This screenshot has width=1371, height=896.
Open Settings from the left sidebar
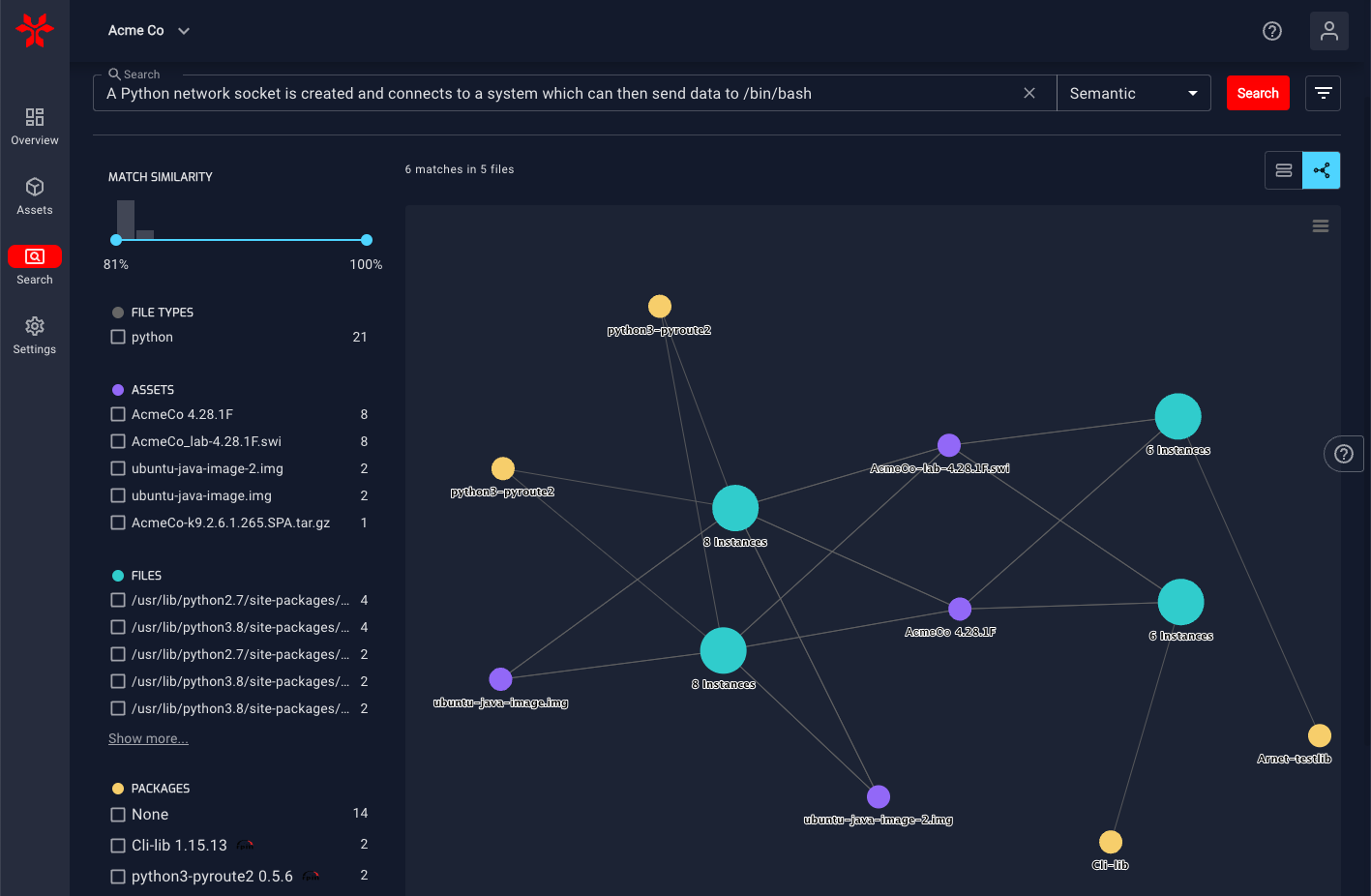(x=34, y=335)
